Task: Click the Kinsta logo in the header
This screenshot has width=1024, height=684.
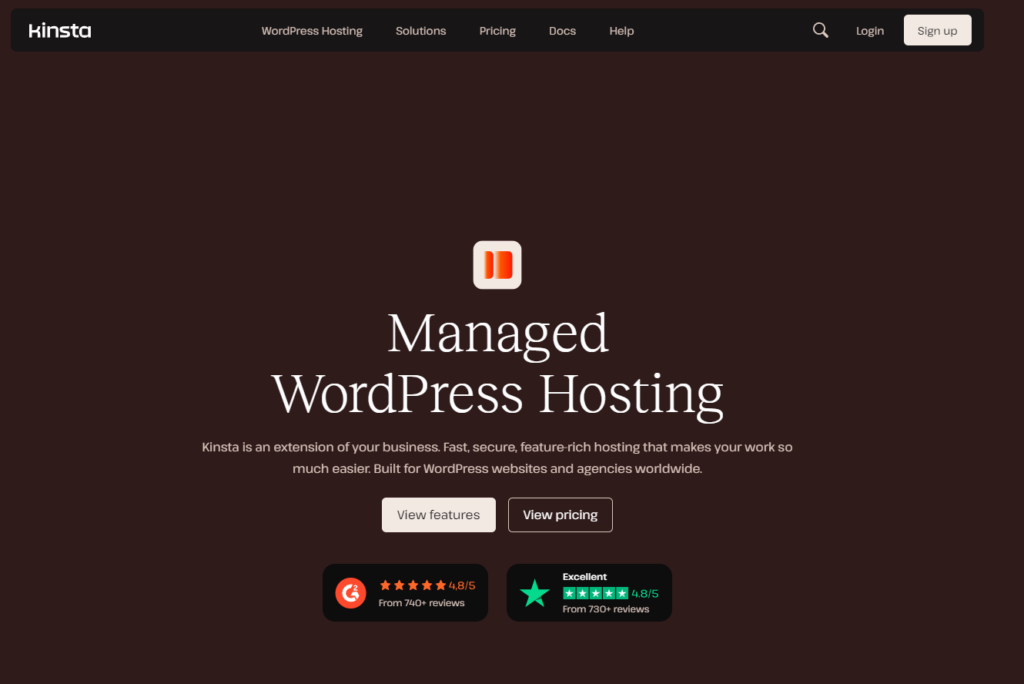Action: (59, 31)
